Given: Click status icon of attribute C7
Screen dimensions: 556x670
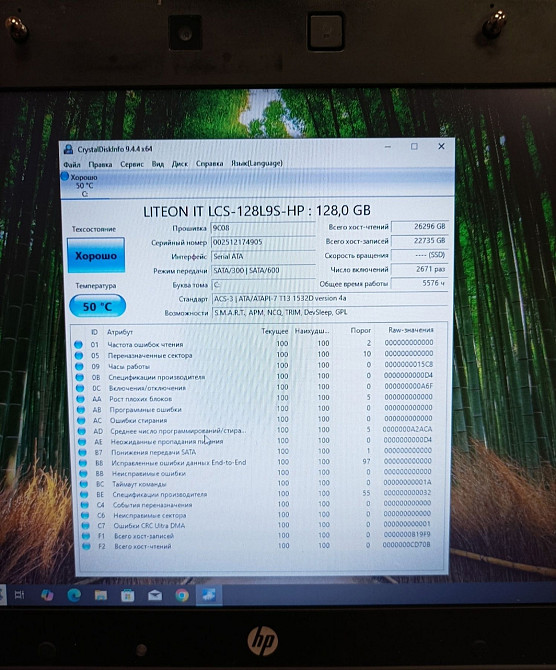Looking at the screenshot, I should [x=85, y=526].
